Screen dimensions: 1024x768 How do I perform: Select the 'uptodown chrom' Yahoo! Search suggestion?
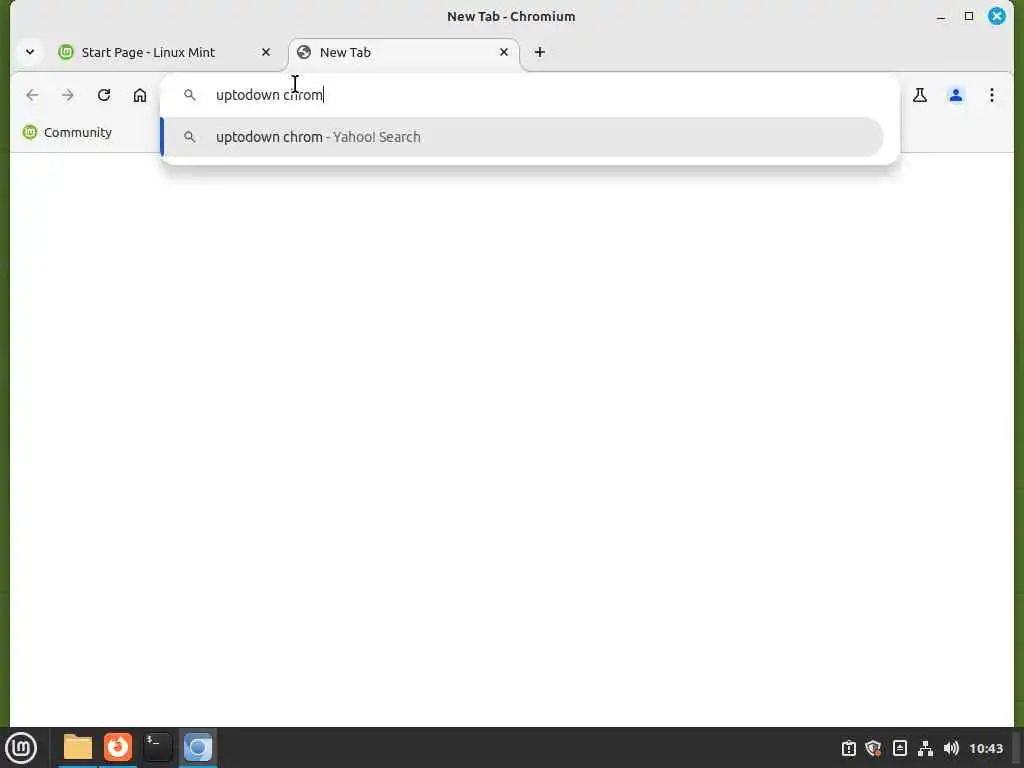pos(522,137)
